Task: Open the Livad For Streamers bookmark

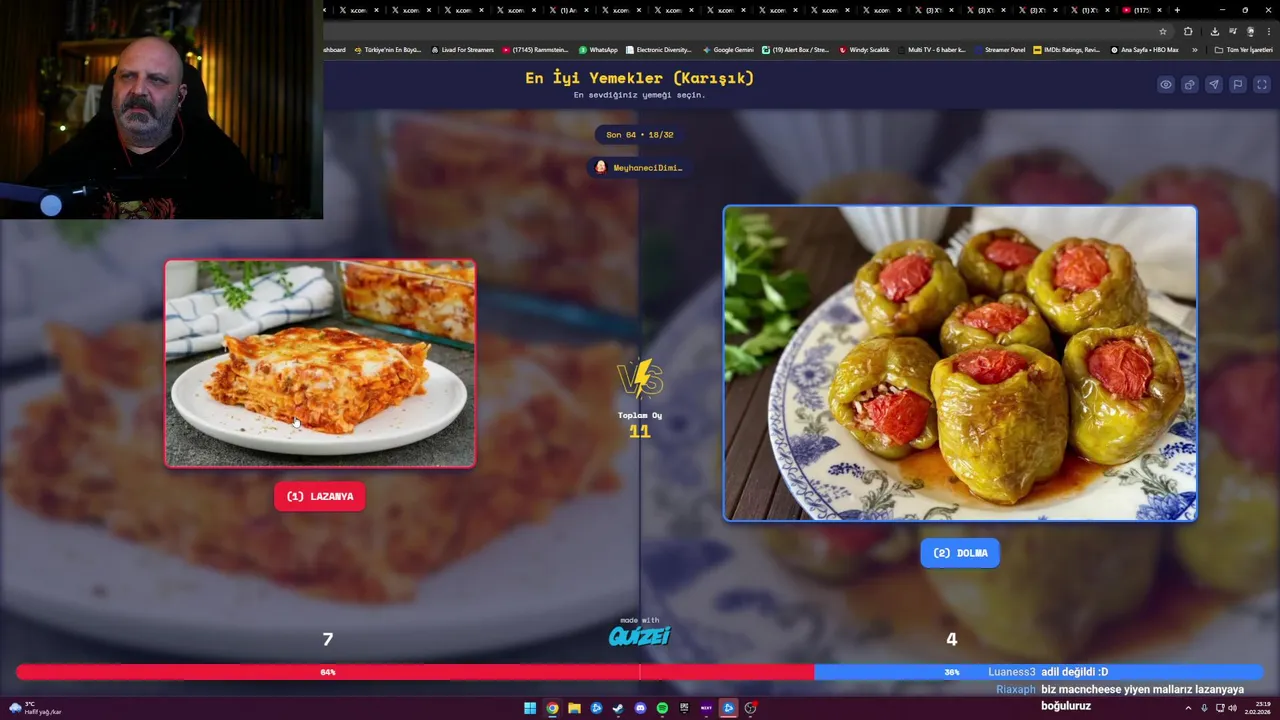Action: coord(462,49)
